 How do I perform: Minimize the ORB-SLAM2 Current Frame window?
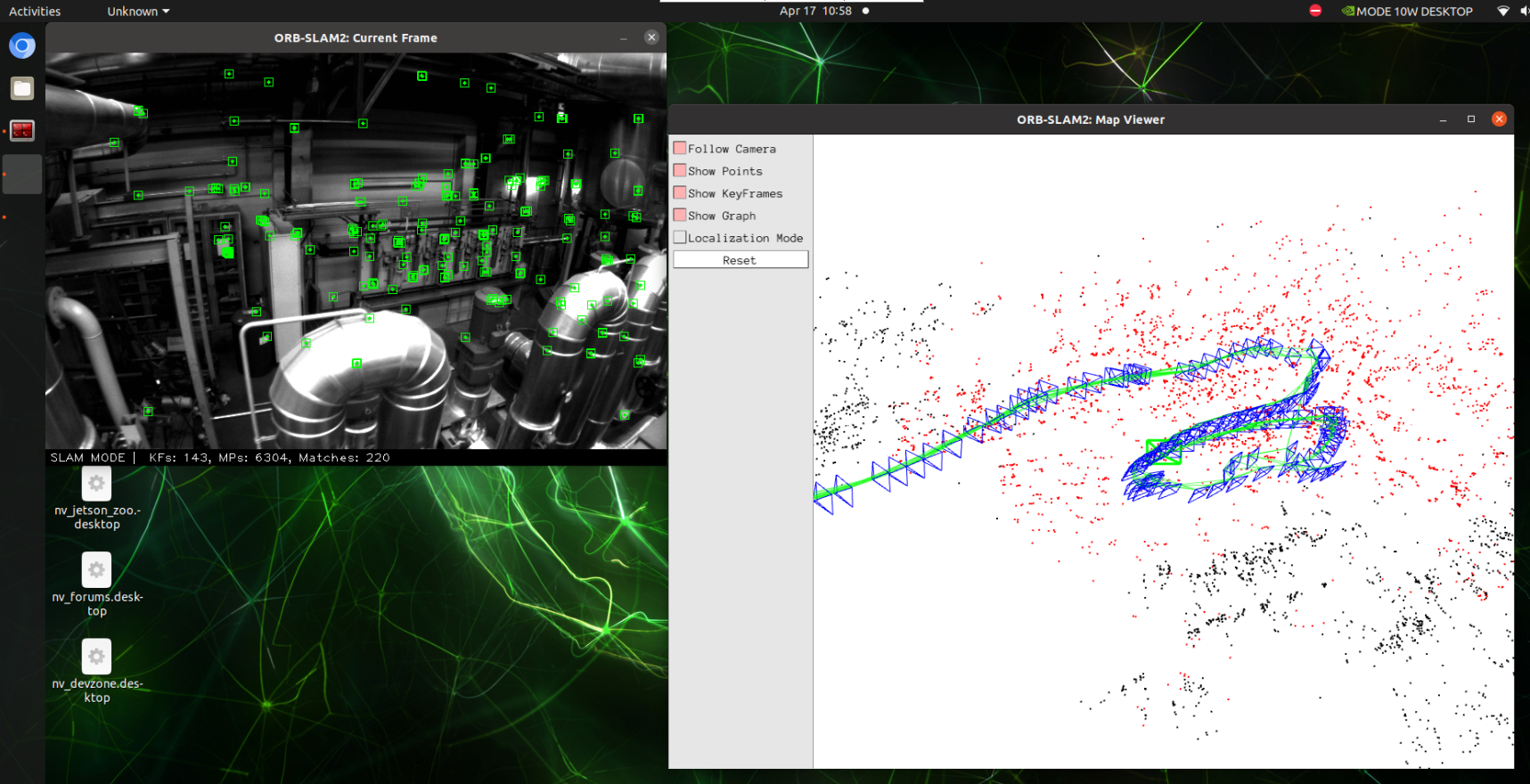[x=624, y=38]
